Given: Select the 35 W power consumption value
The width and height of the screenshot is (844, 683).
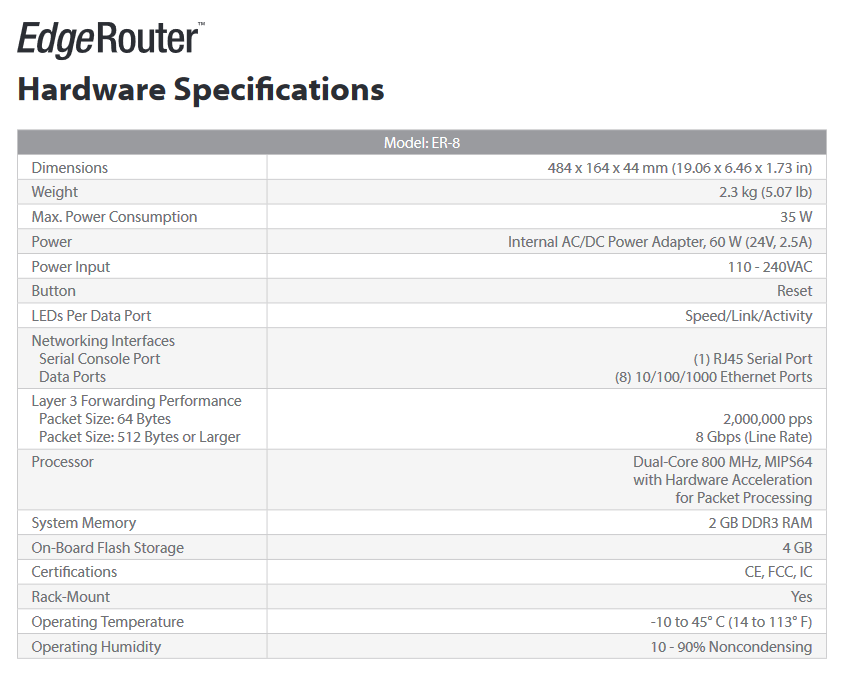Looking at the screenshot, I should pyautogui.click(x=796, y=217).
